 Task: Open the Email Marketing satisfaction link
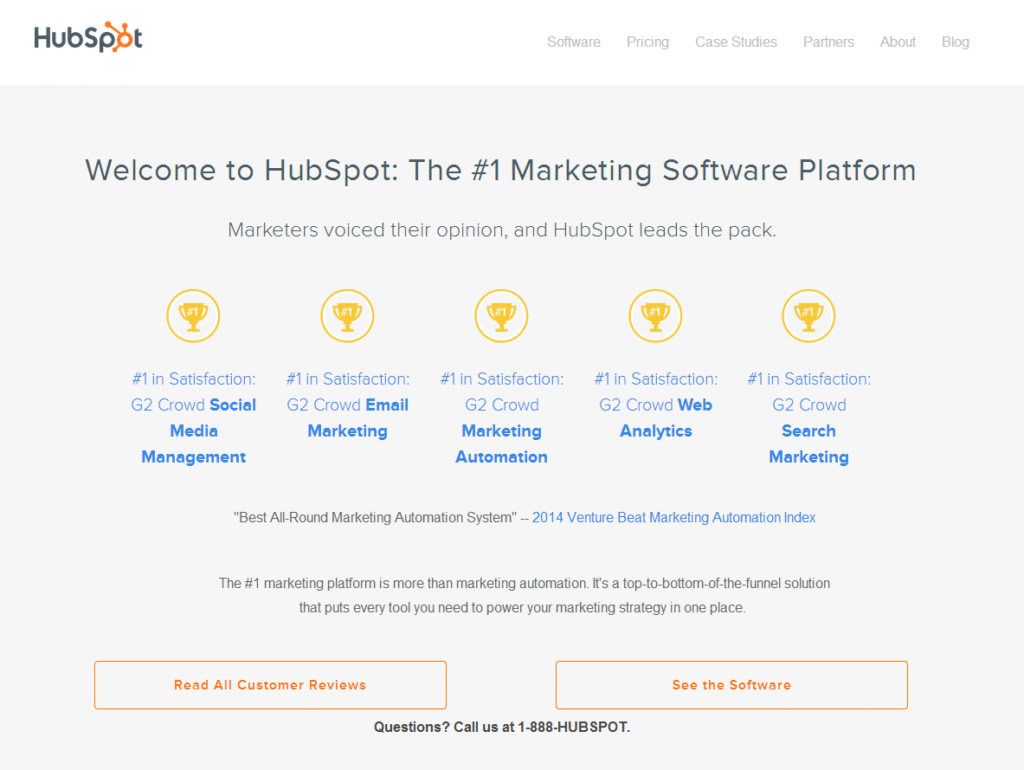coord(347,405)
